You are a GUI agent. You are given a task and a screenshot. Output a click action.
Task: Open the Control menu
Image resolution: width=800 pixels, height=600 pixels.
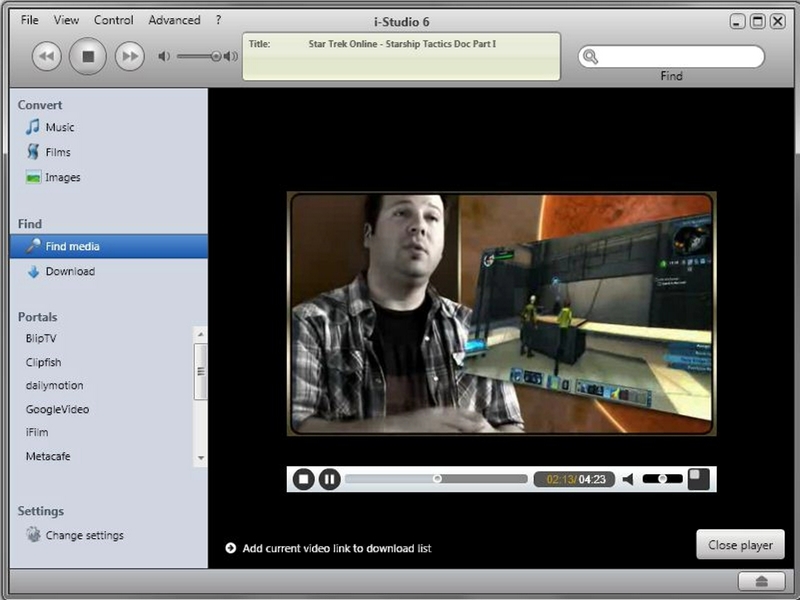pyautogui.click(x=113, y=20)
